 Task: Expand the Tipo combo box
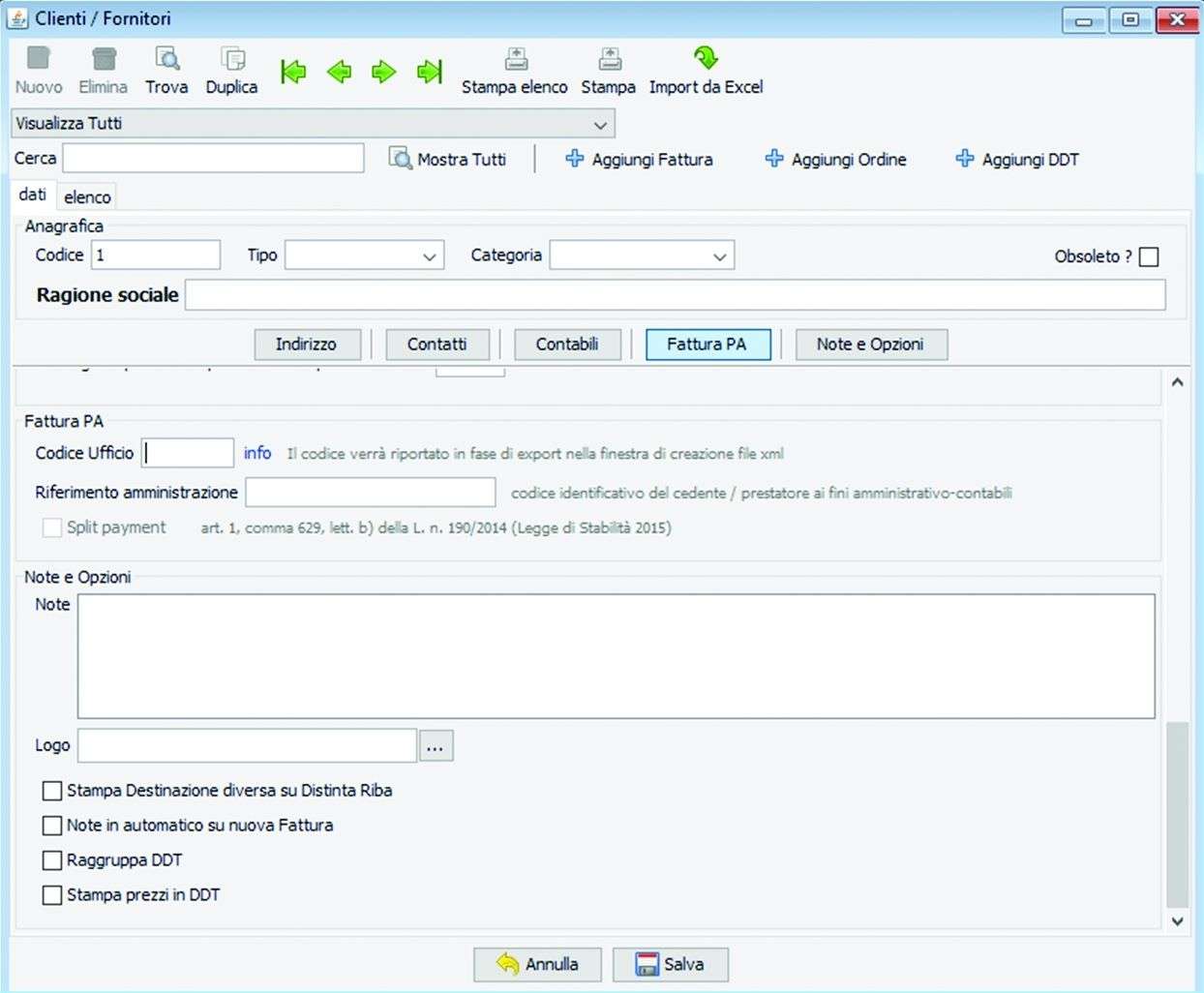(430, 256)
